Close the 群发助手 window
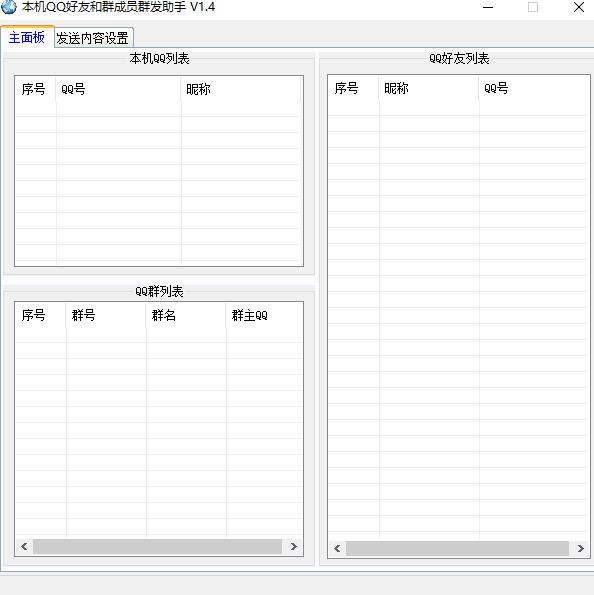The height and width of the screenshot is (595, 594). [x=578, y=7]
